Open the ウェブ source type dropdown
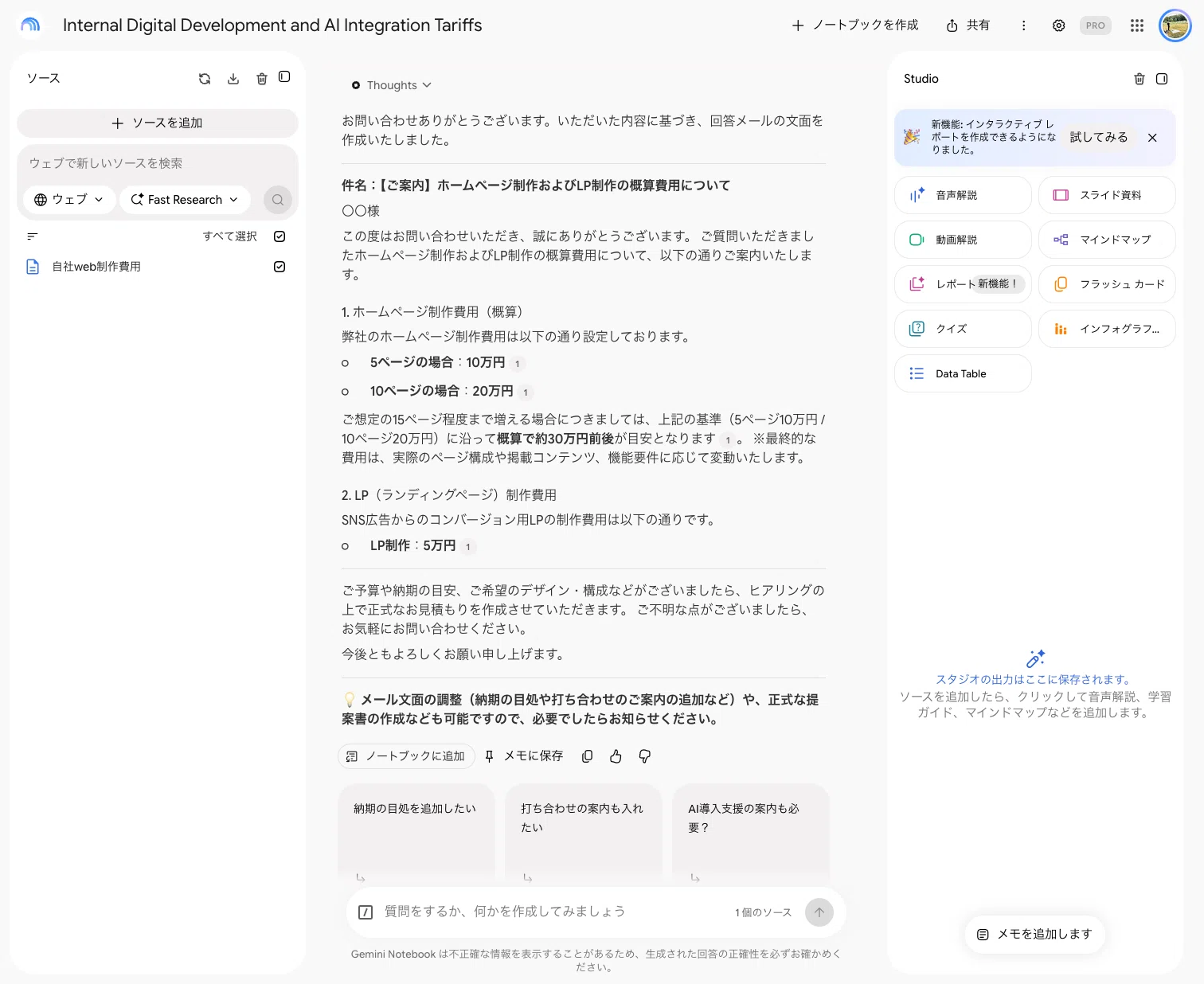Viewport: 1204px width, 984px height. (x=69, y=200)
